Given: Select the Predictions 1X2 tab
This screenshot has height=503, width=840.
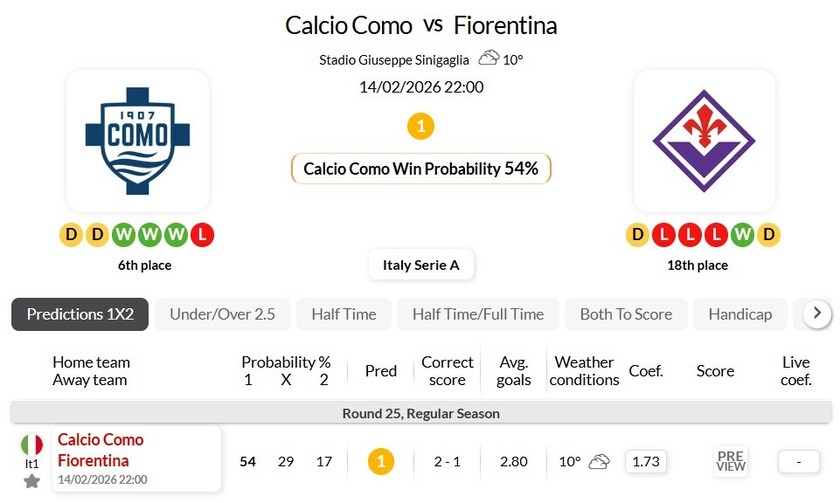Looking at the screenshot, I should click(80, 314).
